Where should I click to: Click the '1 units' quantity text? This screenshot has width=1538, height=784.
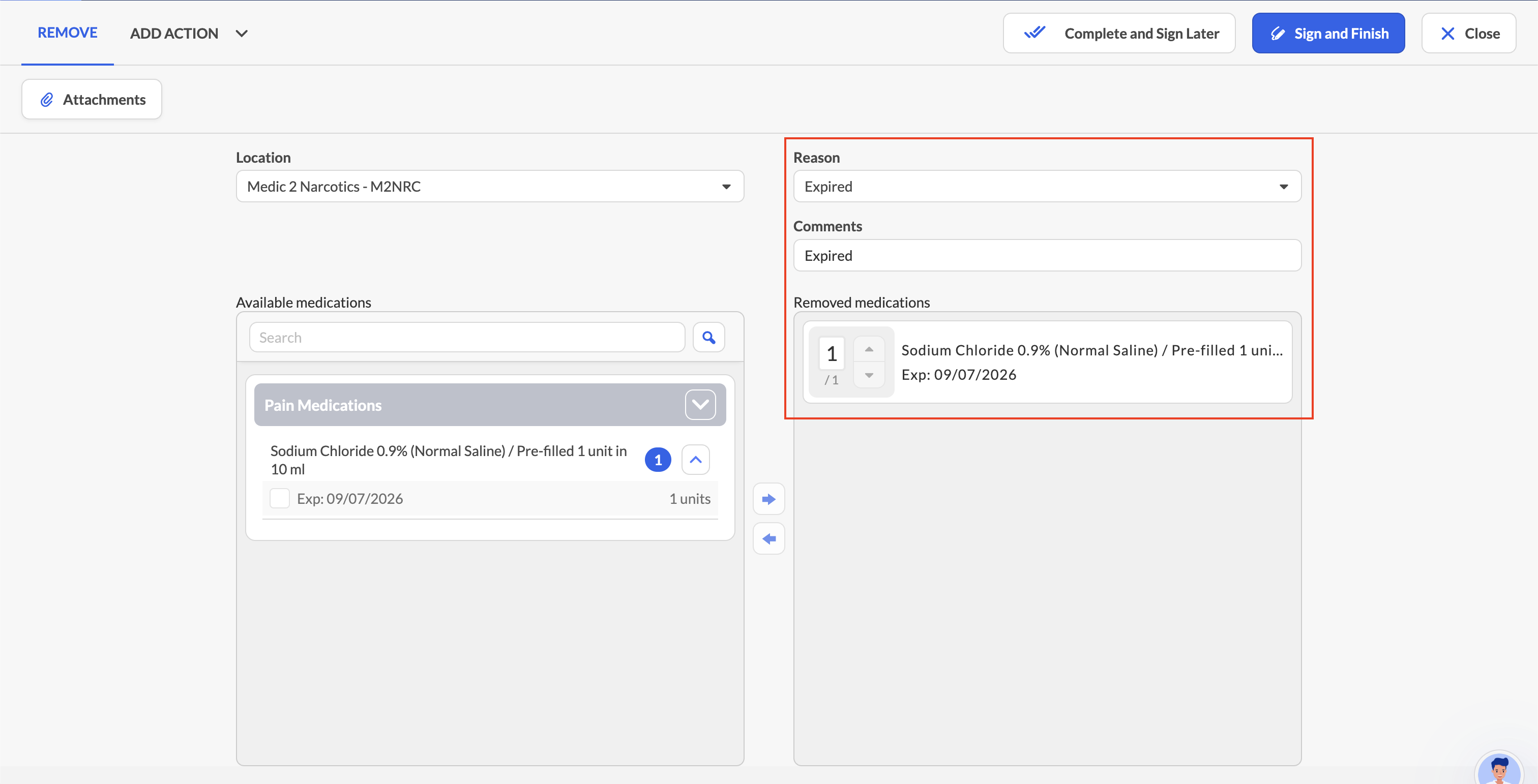click(690, 499)
